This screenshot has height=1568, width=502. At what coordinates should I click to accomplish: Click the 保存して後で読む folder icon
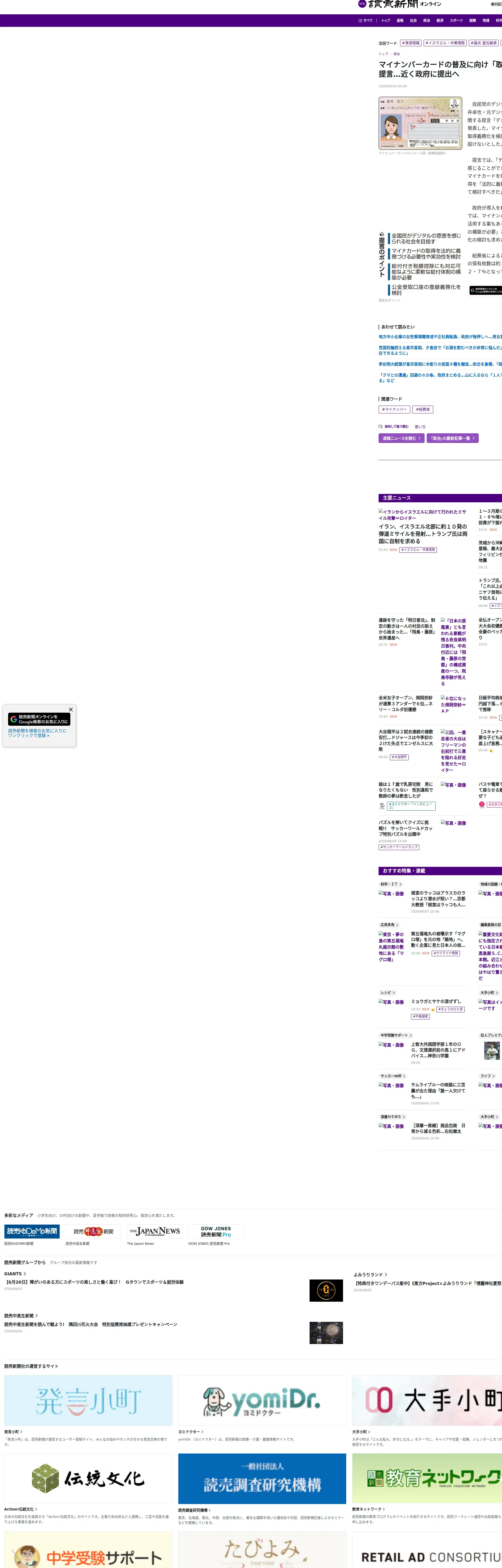[x=380, y=427]
